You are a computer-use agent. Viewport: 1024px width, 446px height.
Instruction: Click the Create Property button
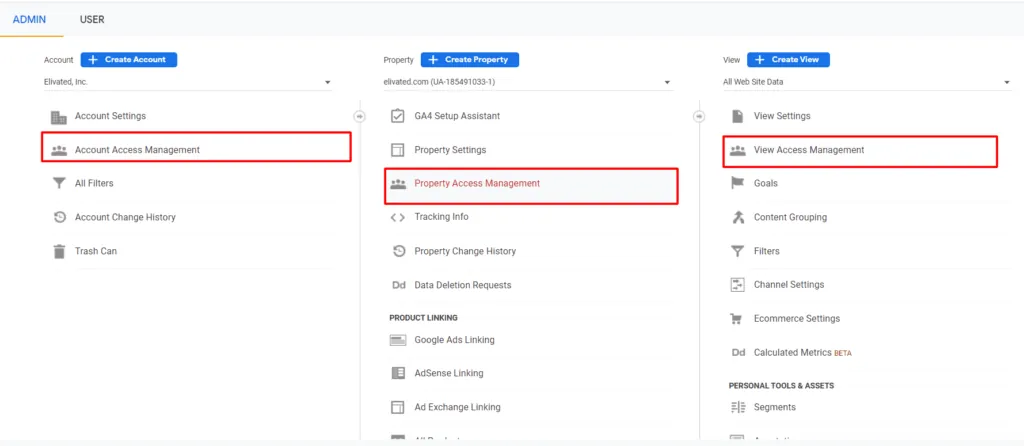[470, 59]
